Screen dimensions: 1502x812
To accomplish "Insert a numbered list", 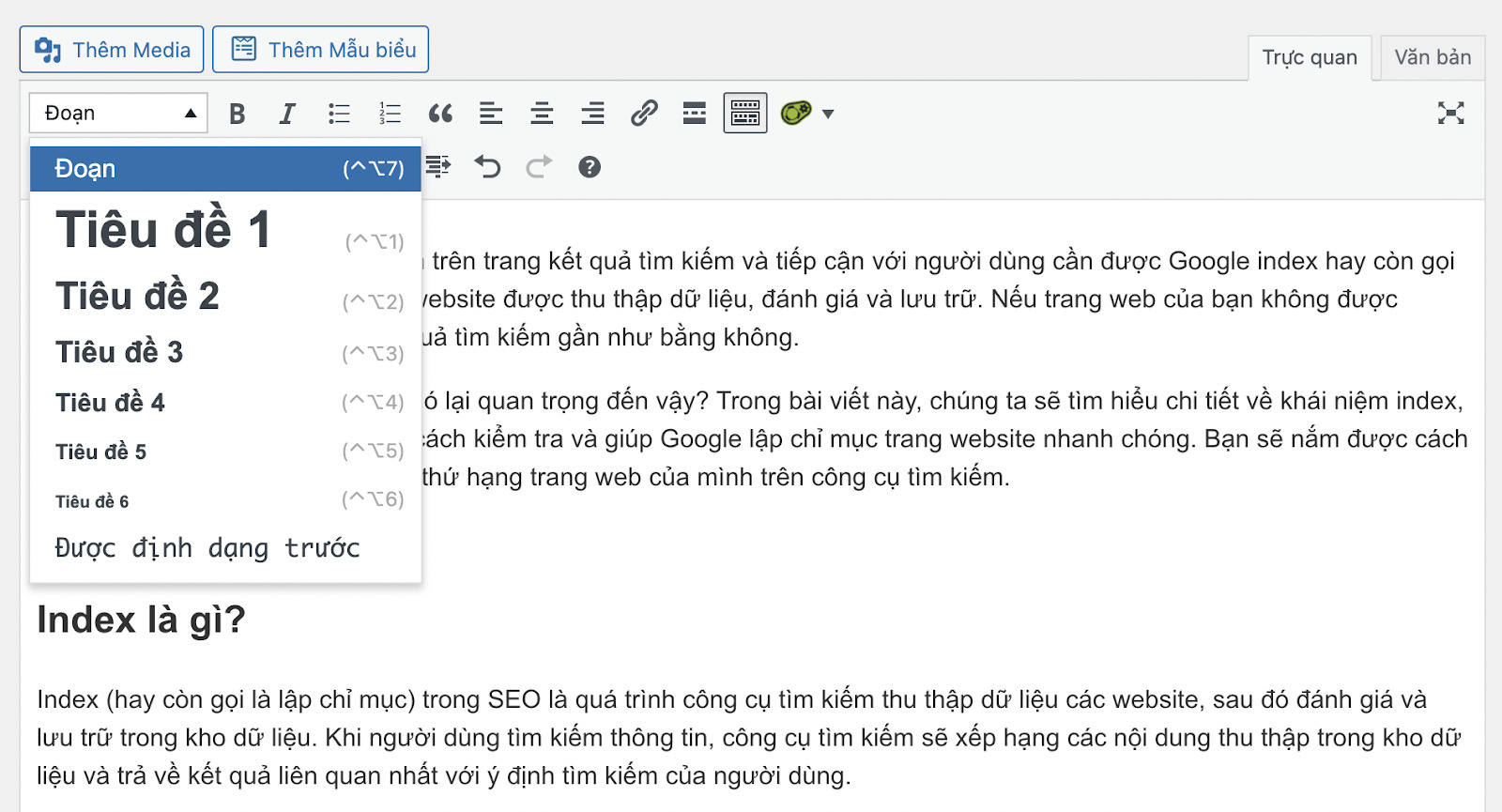I will click(x=390, y=114).
